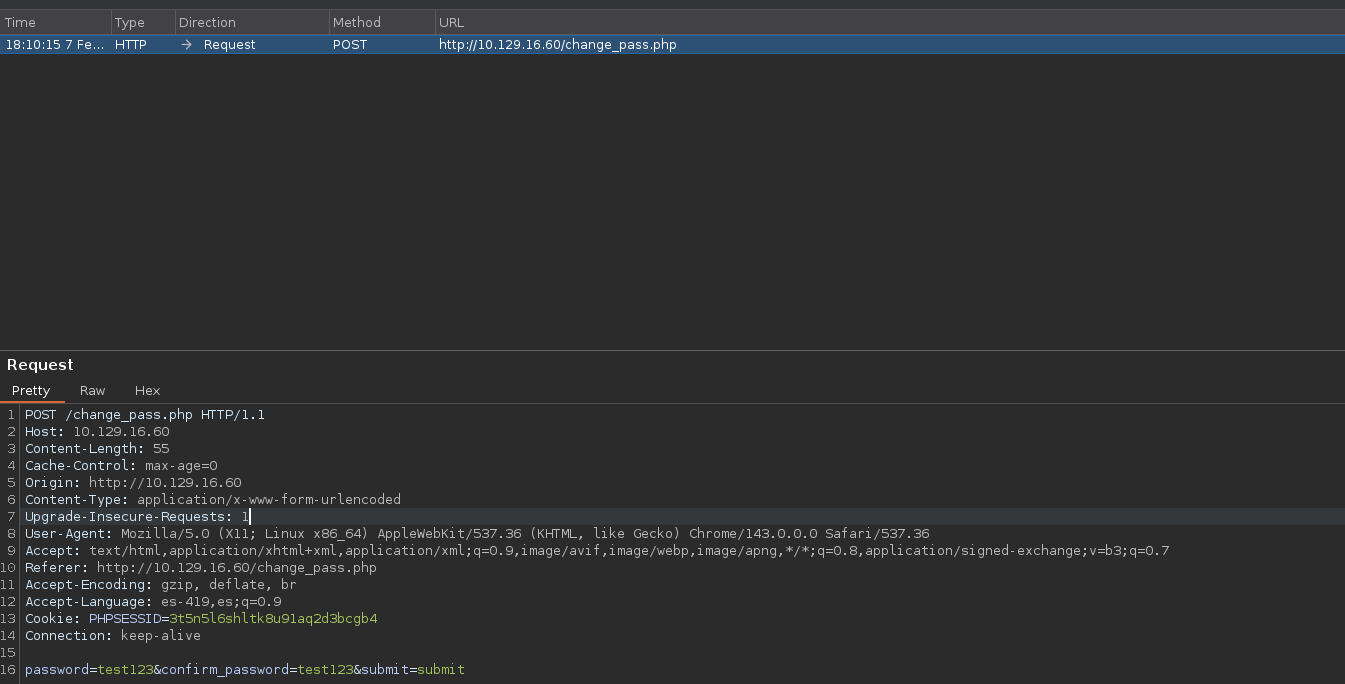The height and width of the screenshot is (684, 1345).
Task: Open the Hex tab
Action: click(147, 391)
